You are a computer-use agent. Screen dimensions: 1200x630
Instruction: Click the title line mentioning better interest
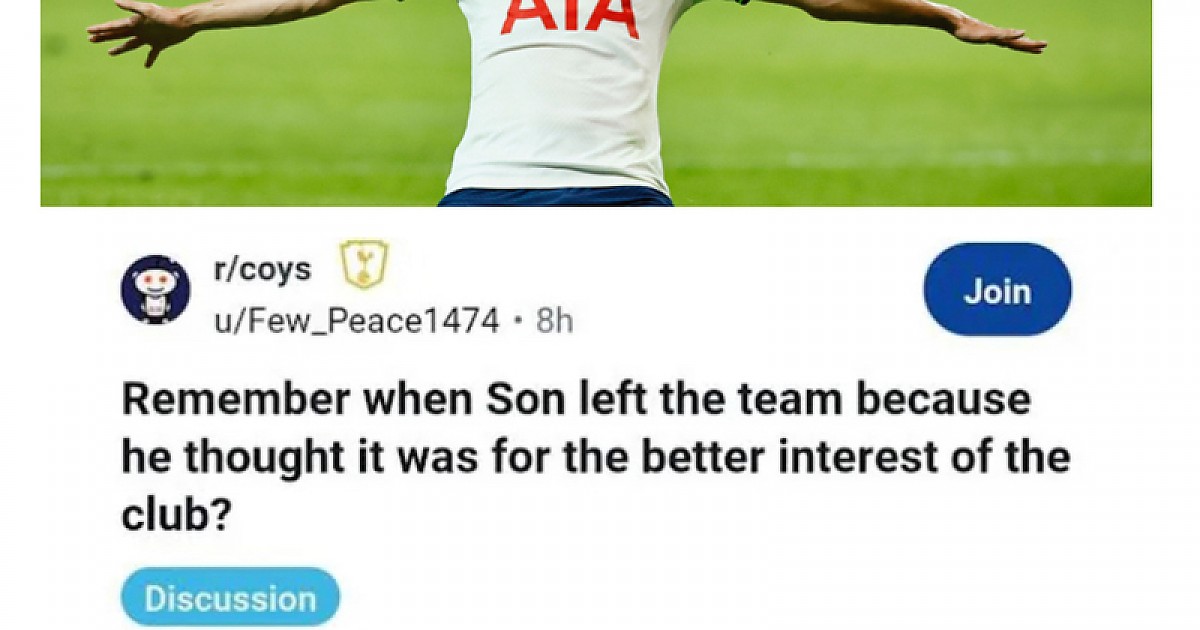(596, 458)
